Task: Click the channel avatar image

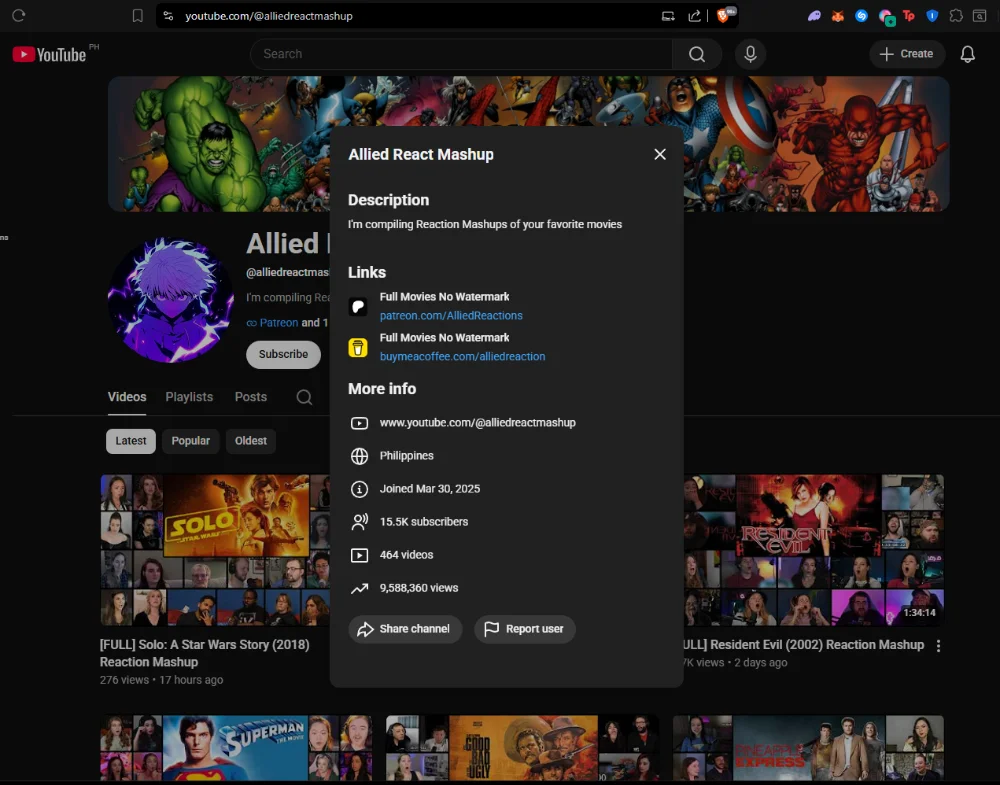Action: (170, 300)
